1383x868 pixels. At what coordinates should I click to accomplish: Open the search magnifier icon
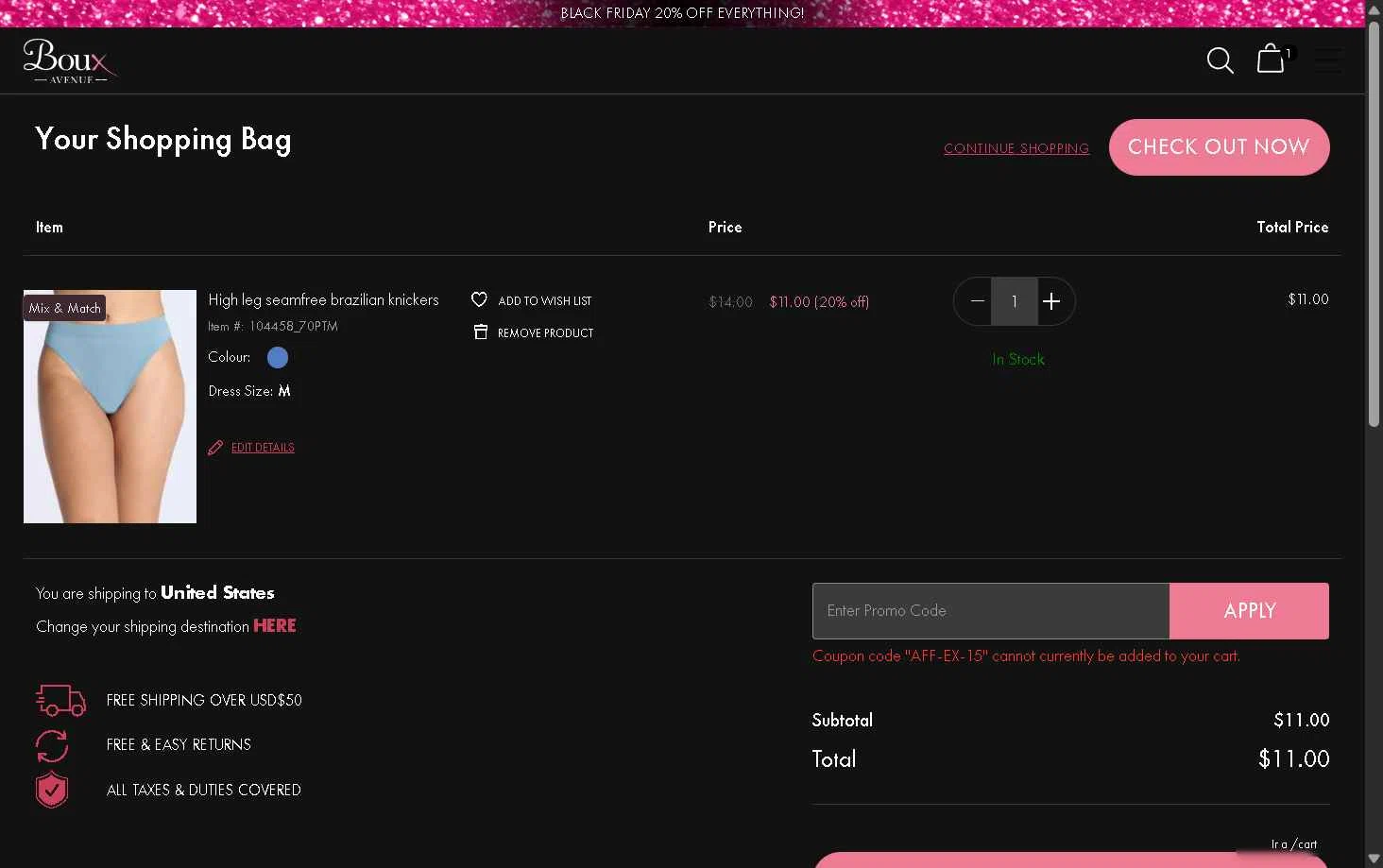(1220, 60)
